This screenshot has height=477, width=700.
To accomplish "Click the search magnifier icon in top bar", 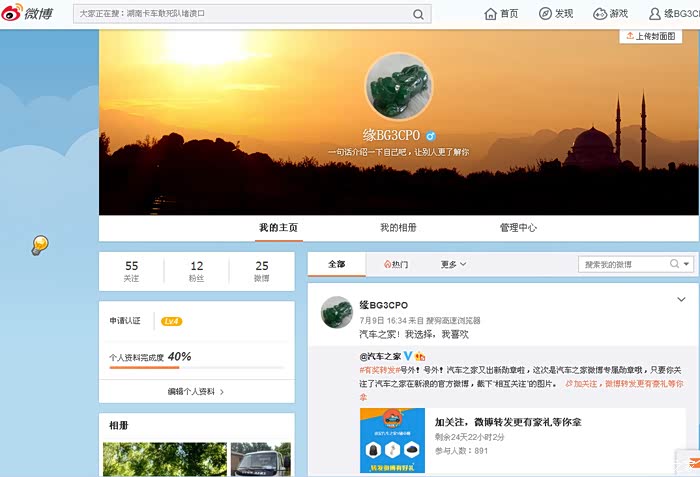I will tap(418, 14).
